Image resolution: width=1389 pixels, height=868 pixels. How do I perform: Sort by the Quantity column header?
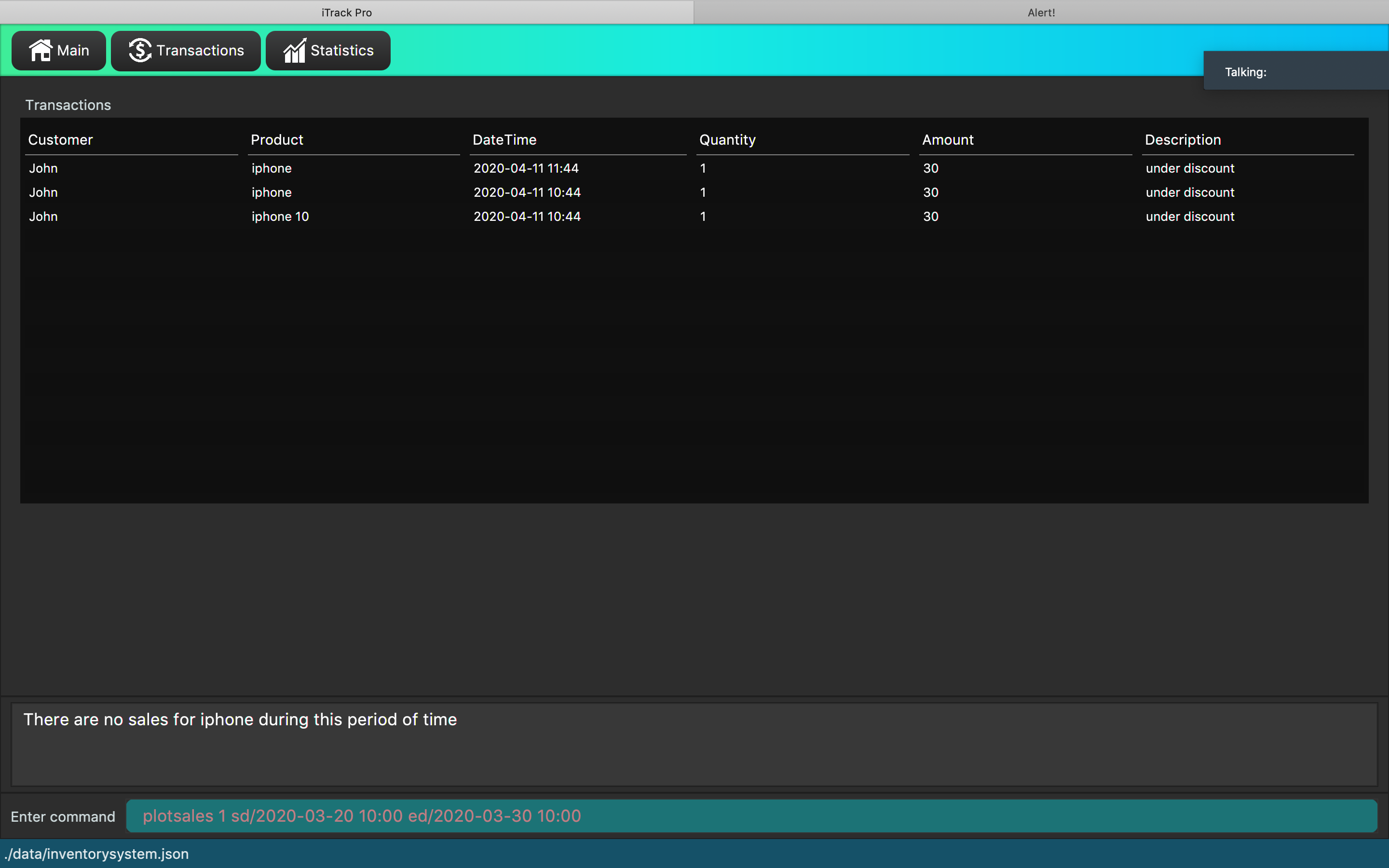(727, 139)
